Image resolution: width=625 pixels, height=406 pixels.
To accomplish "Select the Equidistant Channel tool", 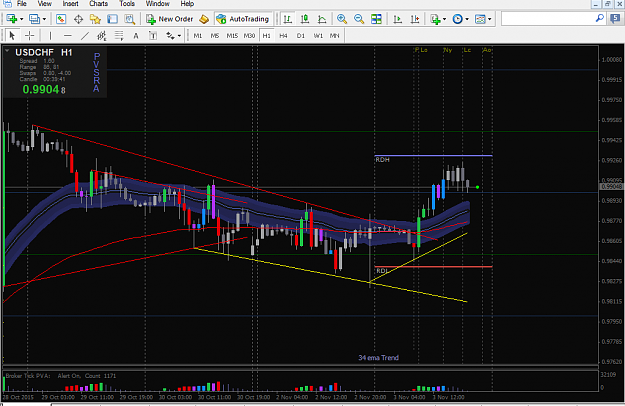I will (x=102, y=36).
